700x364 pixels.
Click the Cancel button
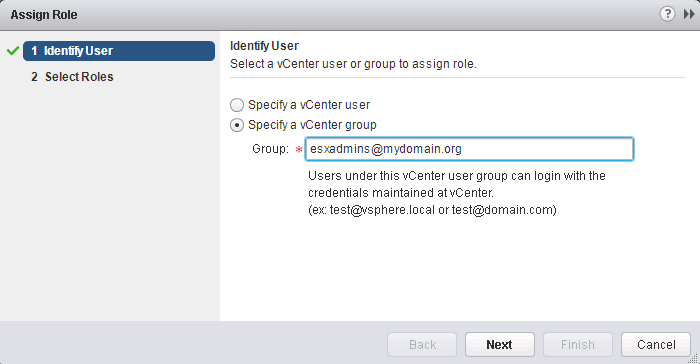(x=656, y=344)
